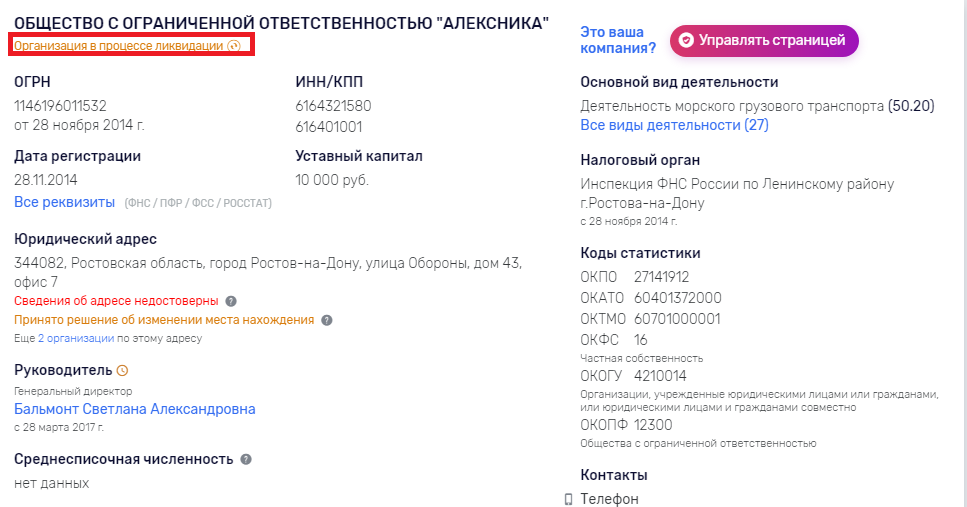
Task: Click help icon beside unreliable address notice
Action: click(x=231, y=301)
